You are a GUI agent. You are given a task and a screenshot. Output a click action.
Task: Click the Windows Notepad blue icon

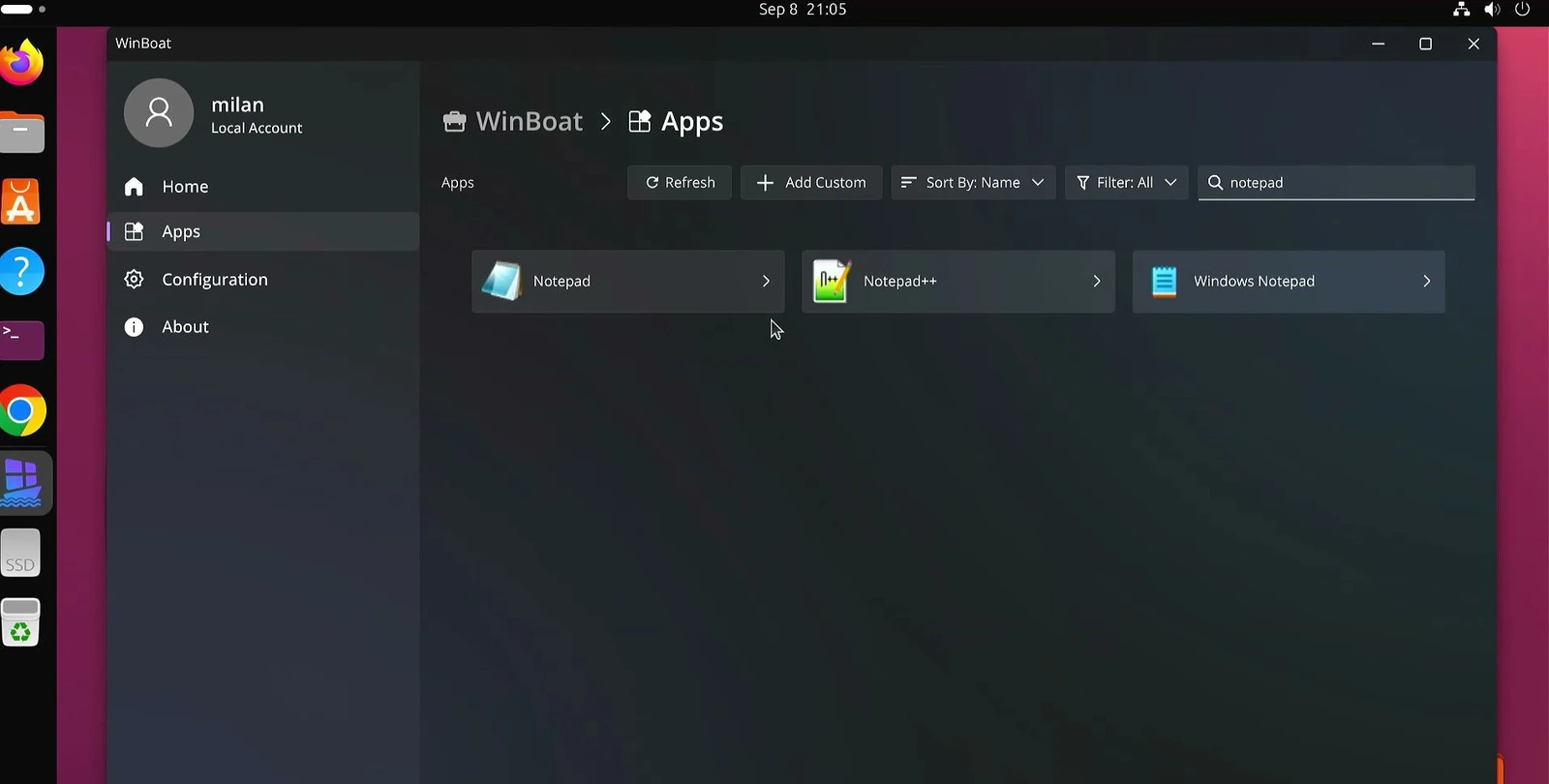pos(1164,282)
